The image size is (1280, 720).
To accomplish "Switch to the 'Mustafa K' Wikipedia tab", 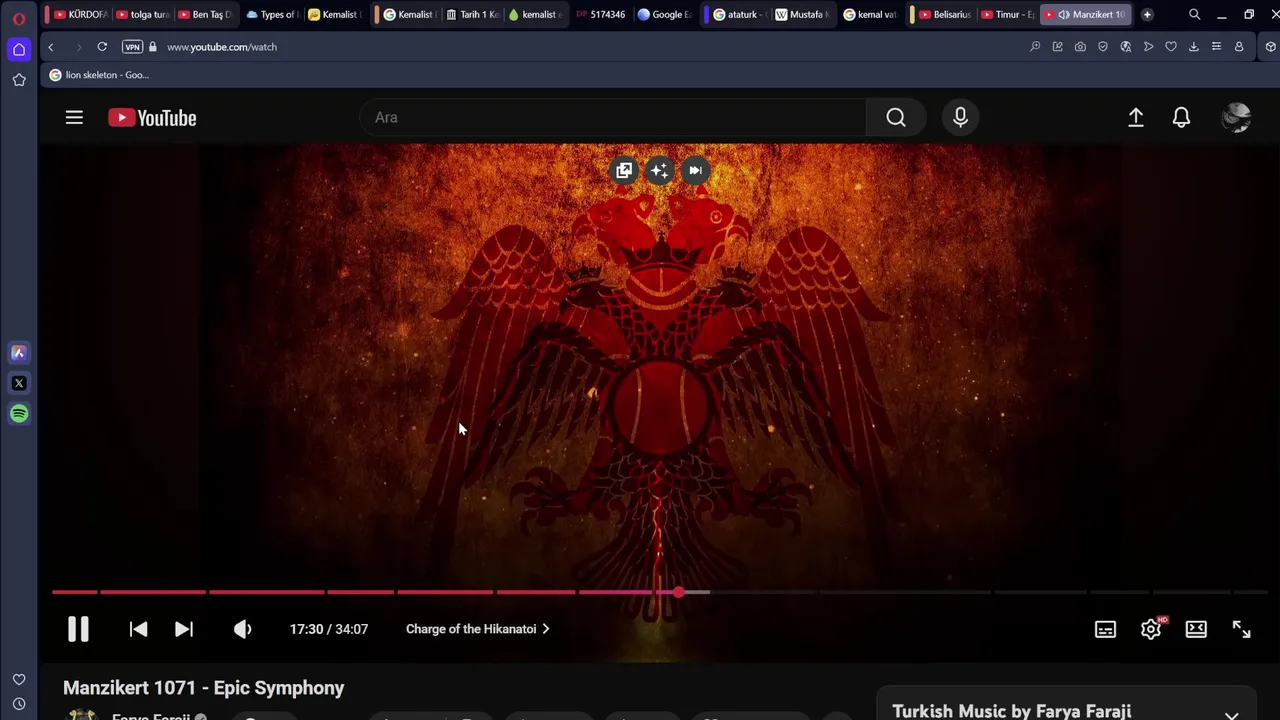I will coord(802,15).
